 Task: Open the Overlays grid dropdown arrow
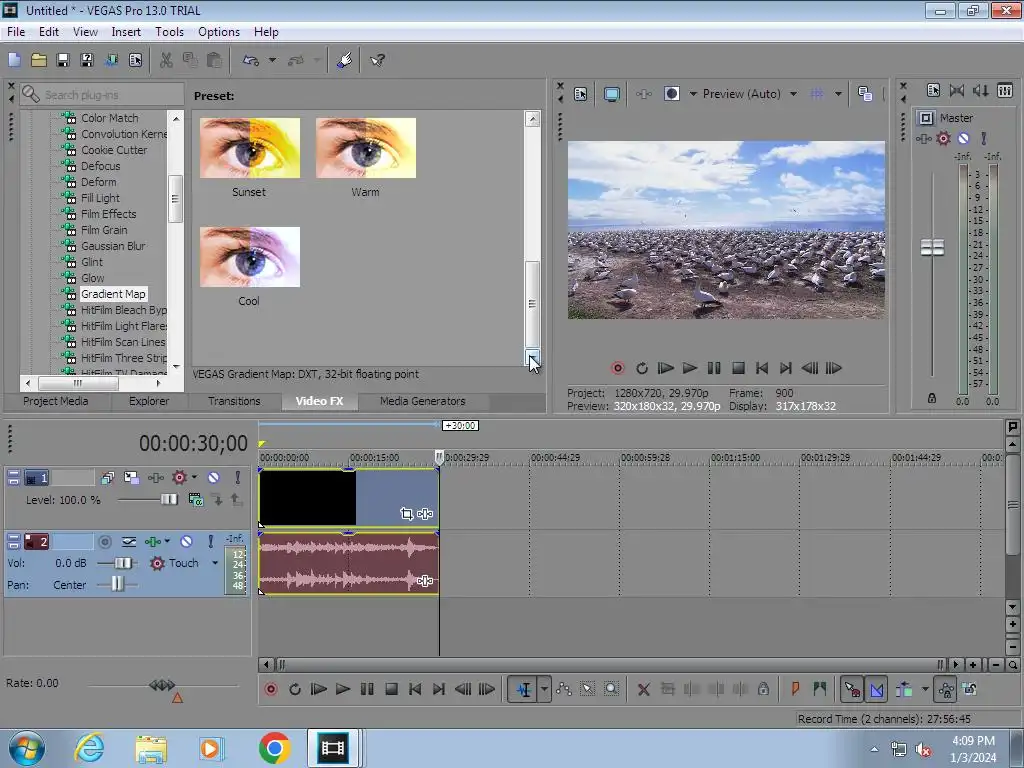[x=838, y=94]
